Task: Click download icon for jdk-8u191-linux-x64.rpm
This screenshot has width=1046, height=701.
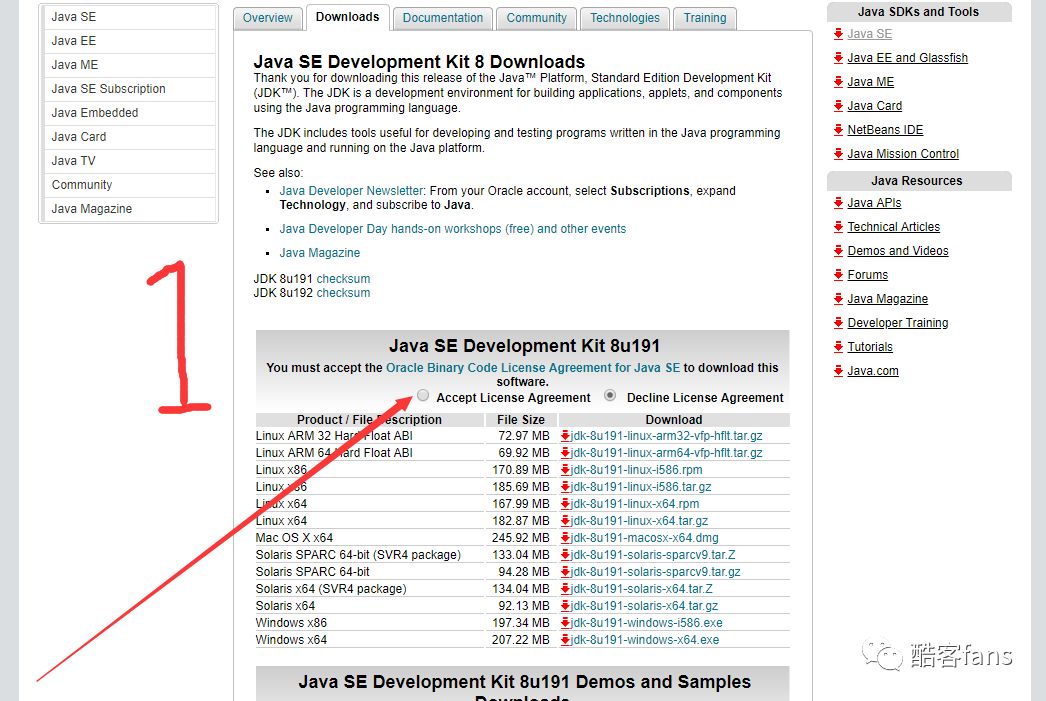Action: pos(565,504)
